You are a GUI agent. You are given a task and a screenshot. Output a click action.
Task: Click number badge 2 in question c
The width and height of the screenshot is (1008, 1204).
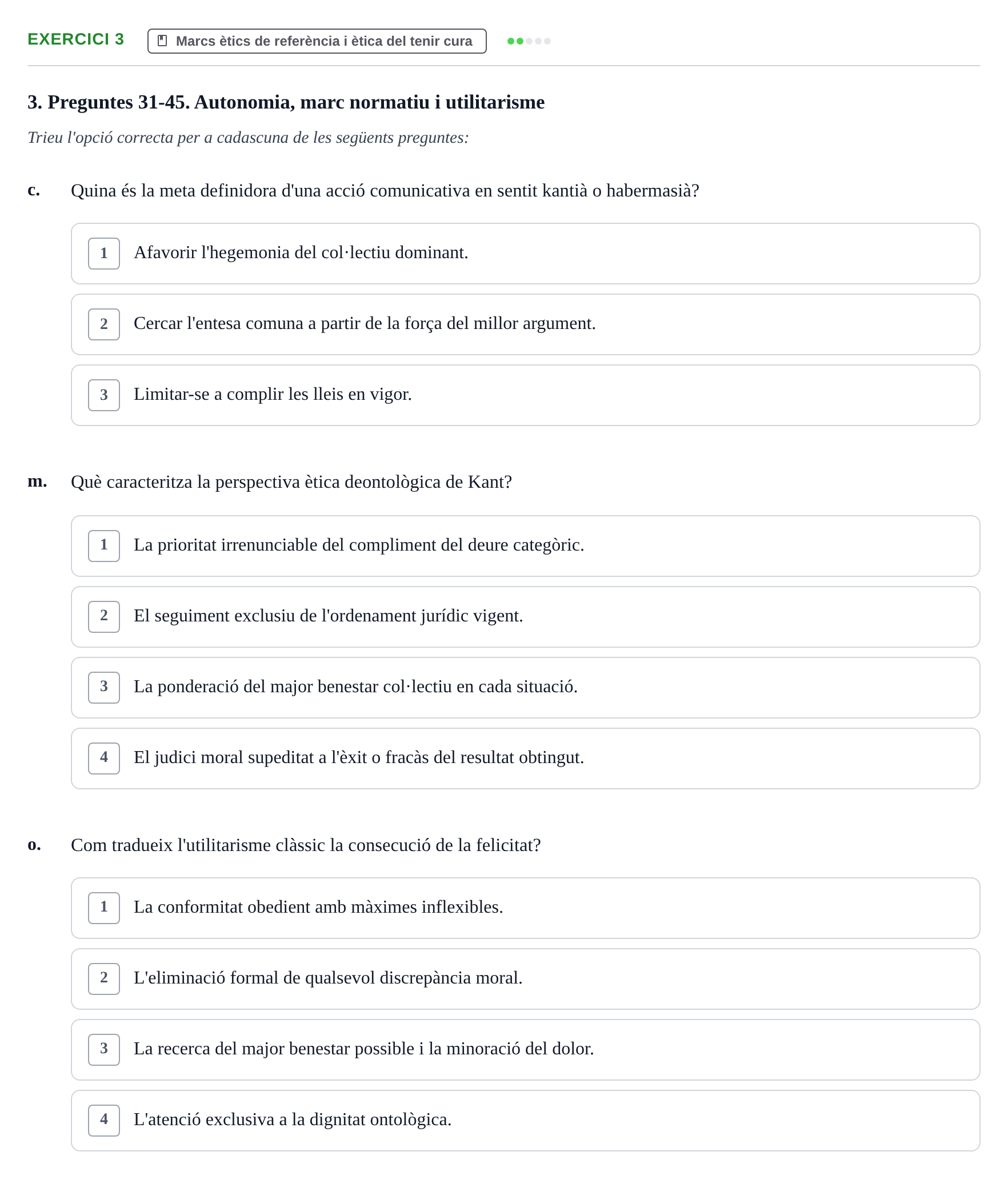click(x=104, y=324)
